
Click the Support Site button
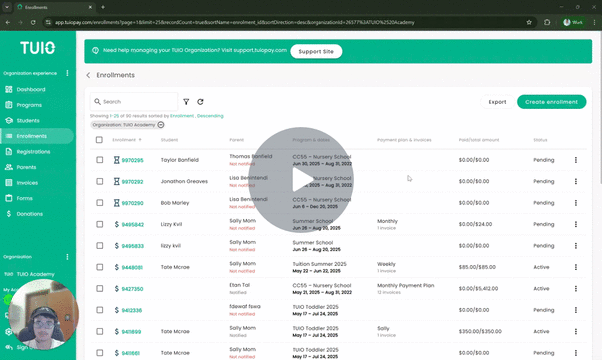coord(316,51)
